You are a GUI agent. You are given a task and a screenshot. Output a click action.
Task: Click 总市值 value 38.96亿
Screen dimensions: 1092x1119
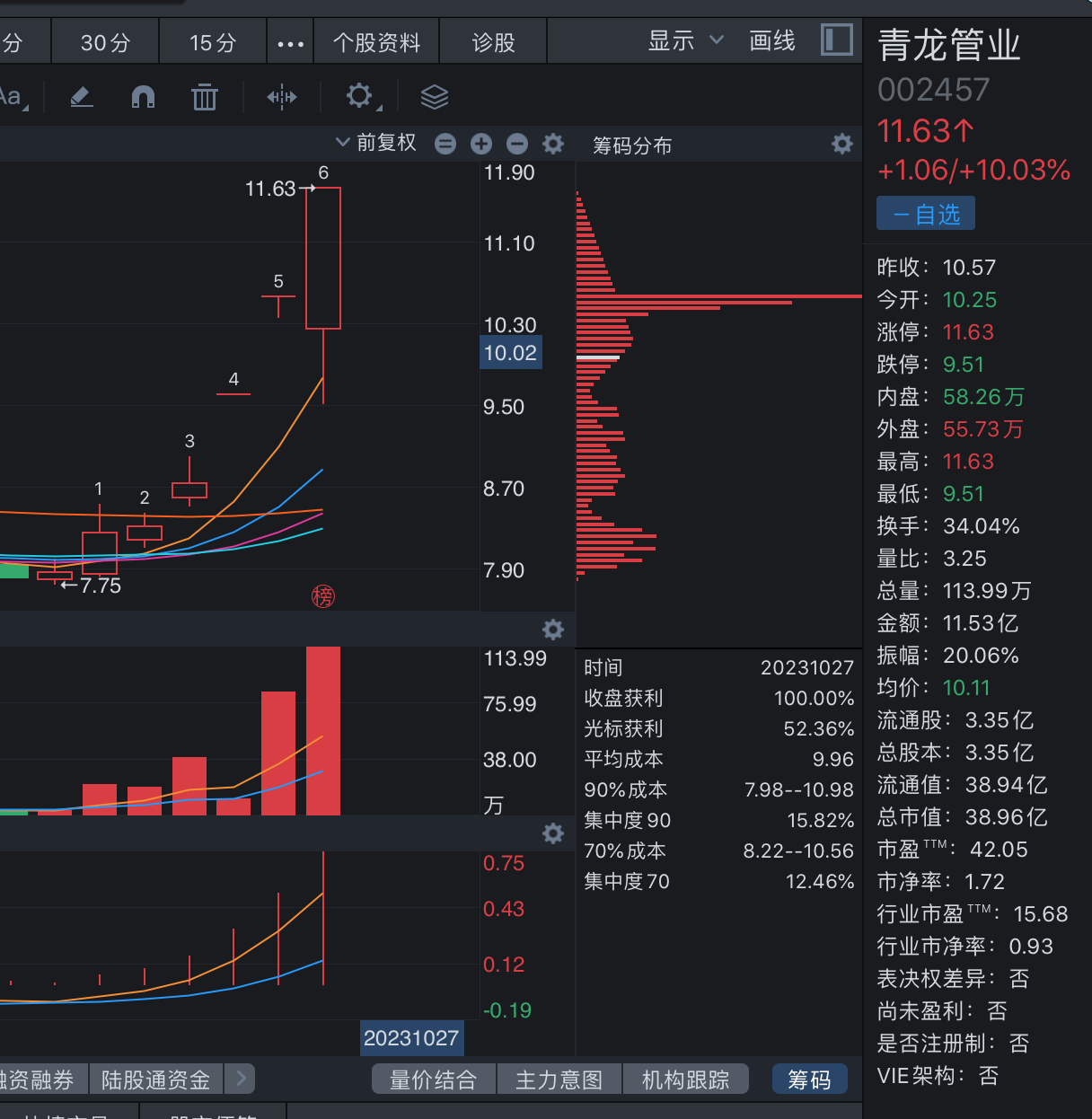[x=1007, y=817]
